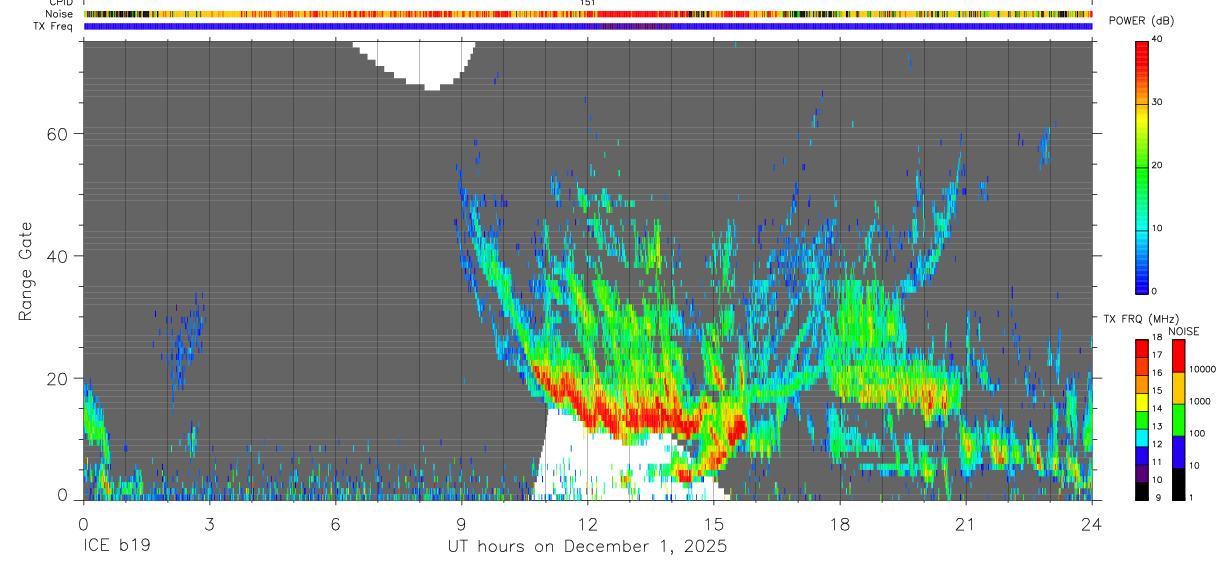Image resolution: width=1228 pixels, height=567 pixels.
Task: Click the Noise row label at top left
Action: click(x=59, y=14)
